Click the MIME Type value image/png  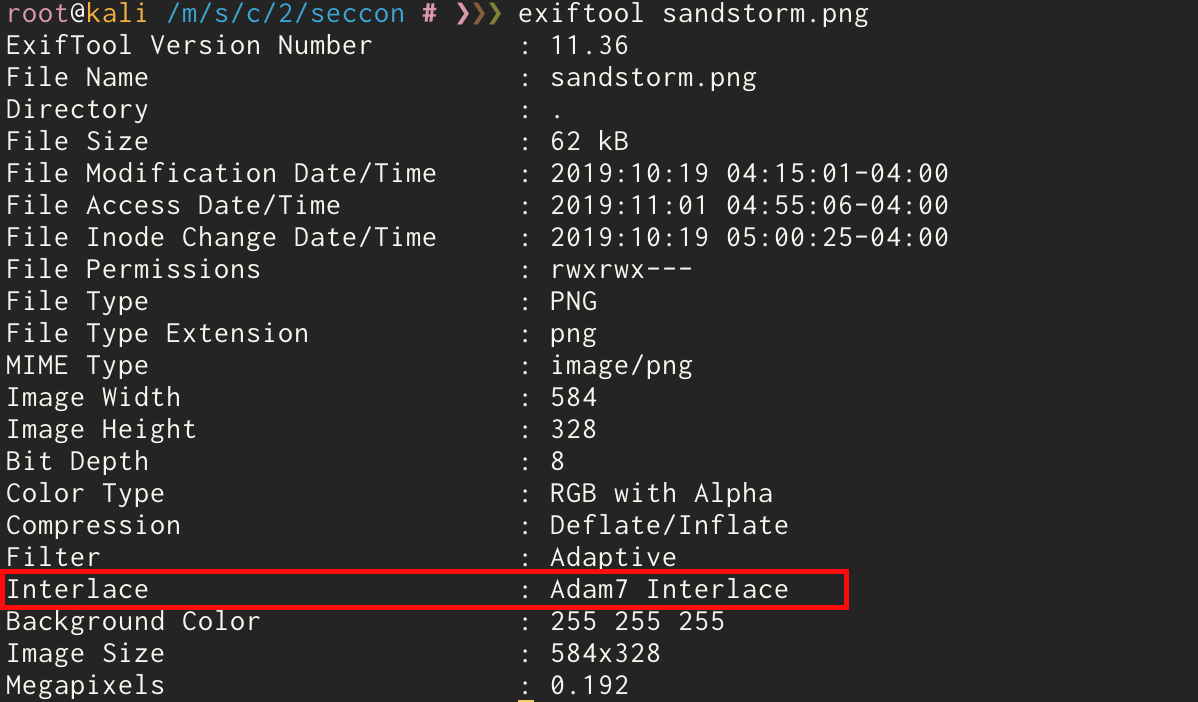[x=621, y=366]
